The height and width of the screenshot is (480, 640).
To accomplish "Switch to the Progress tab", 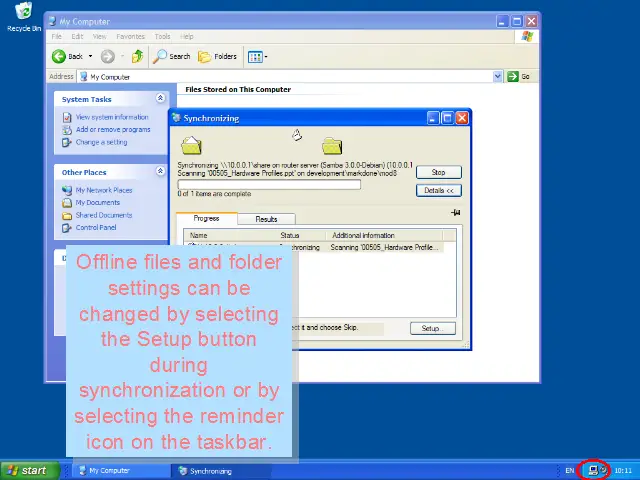I will click(x=207, y=218).
